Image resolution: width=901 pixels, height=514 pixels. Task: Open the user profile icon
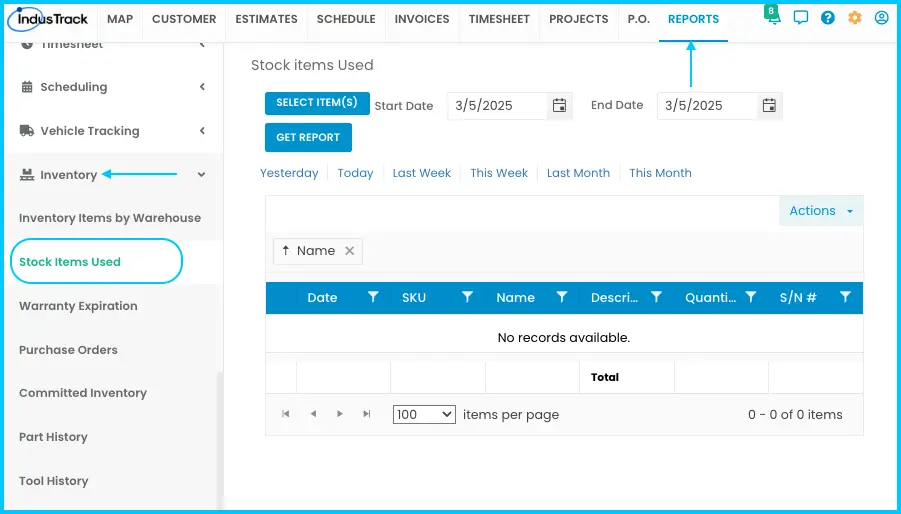tap(881, 18)
